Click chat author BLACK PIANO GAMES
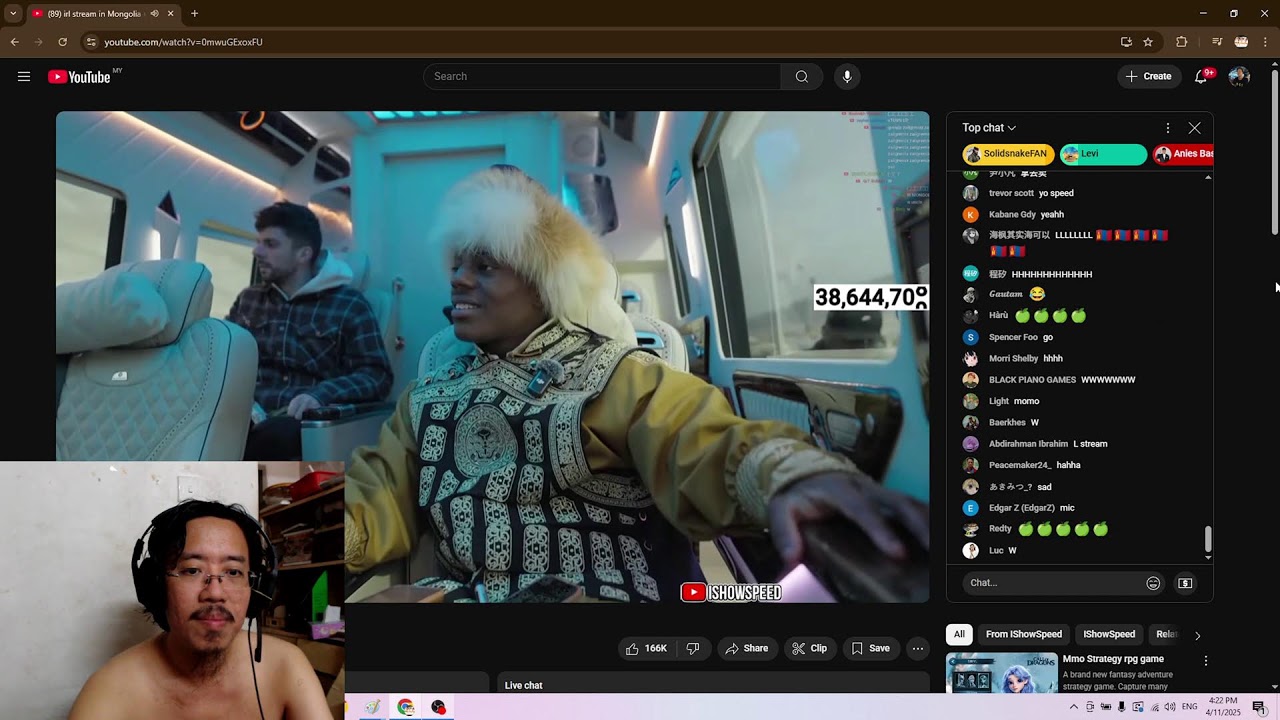Image resolution: width=1280 pixels, height=720 pixels. tap(1032, 380)
